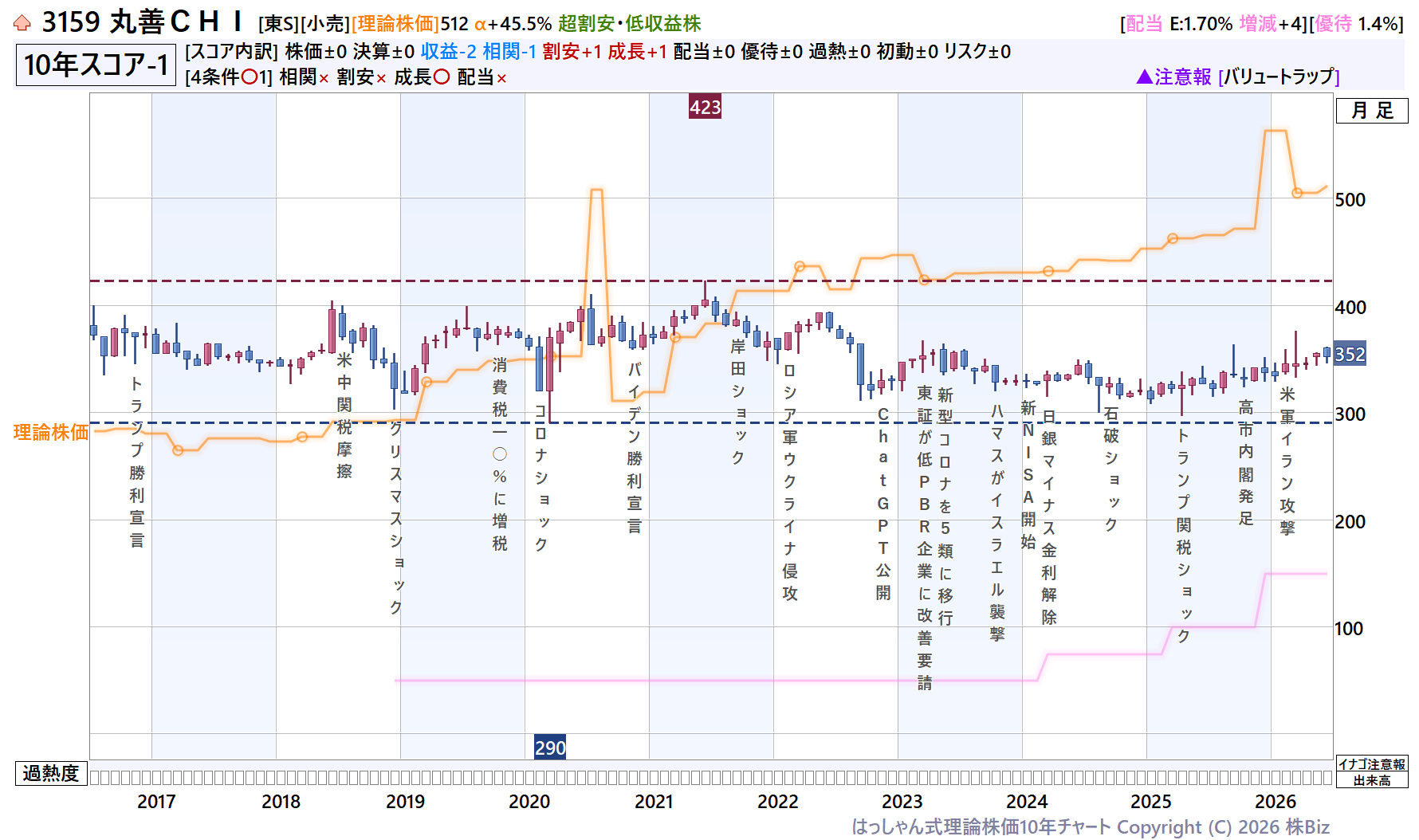Click the red X next to 配当
The width and height of the screenshot is (1419, 840).
pos(501,78)
